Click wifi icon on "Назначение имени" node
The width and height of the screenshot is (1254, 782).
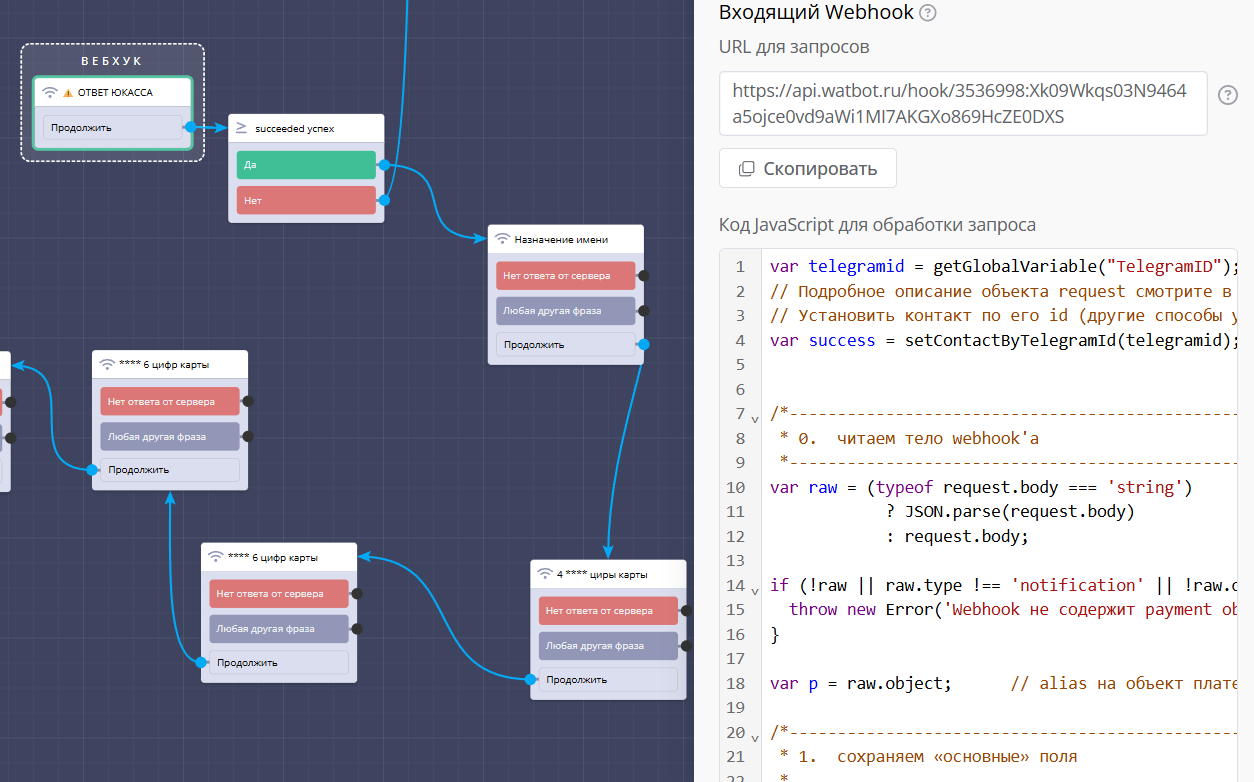[x=502, y=239]
